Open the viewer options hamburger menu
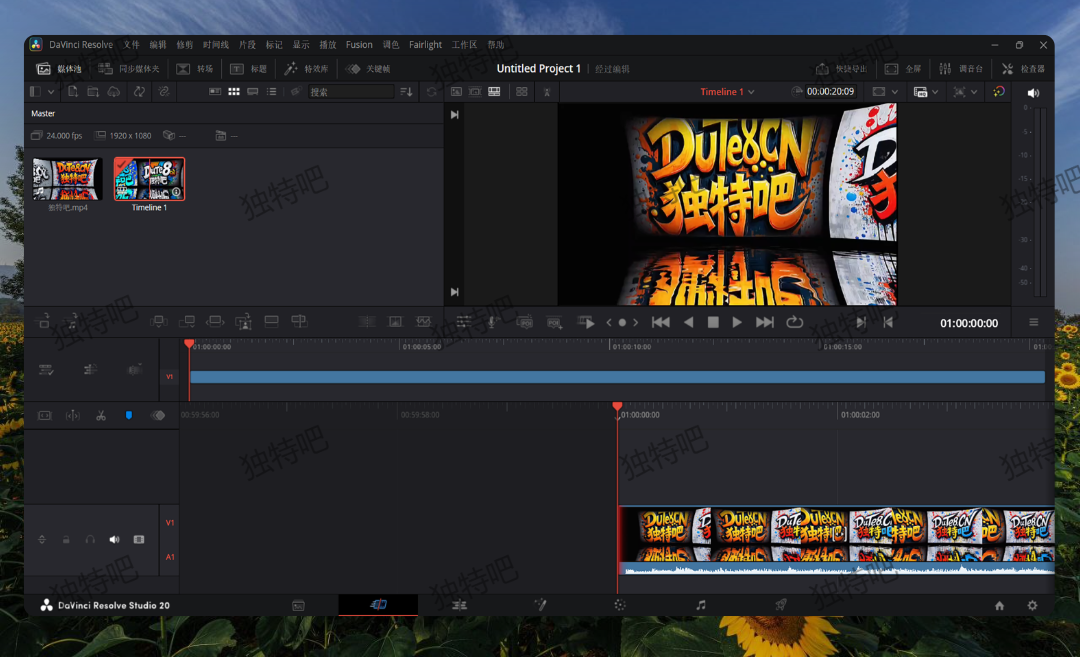 [x=1033, y=322]
